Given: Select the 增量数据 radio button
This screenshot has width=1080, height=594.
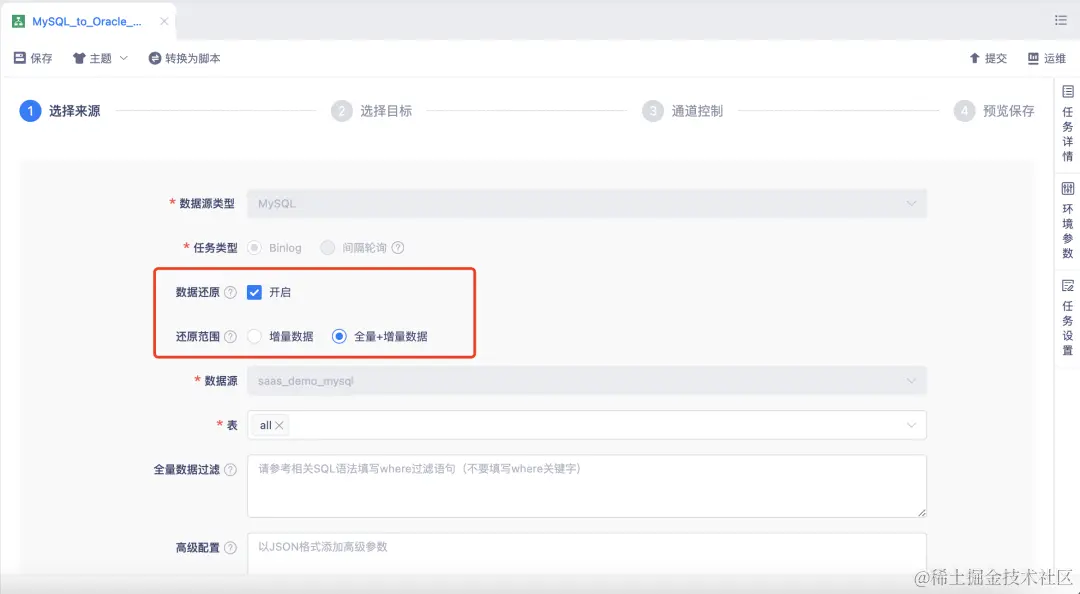Looking at the screenshot, I should coord(254,336).
